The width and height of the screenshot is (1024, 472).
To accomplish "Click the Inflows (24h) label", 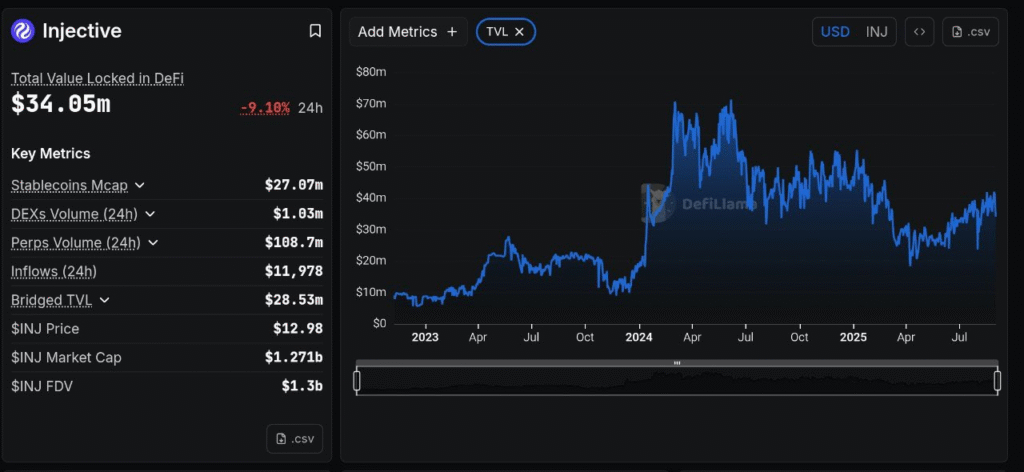I will [54, 271].
